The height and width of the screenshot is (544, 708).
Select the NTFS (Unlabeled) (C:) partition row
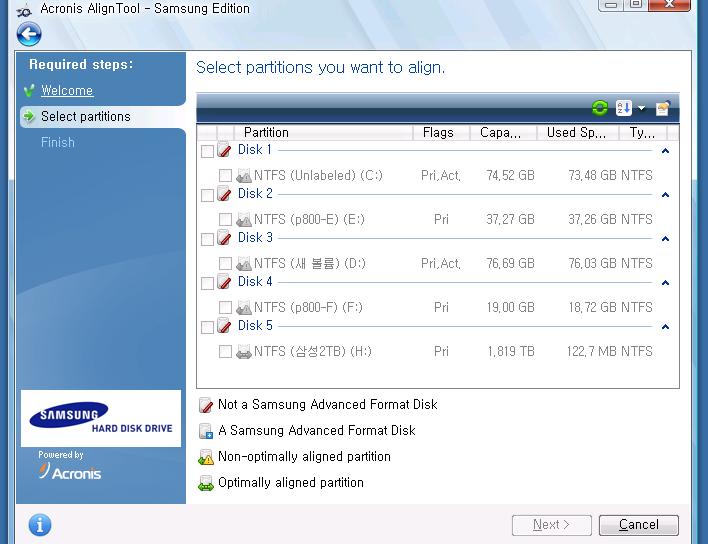point(318,176)
